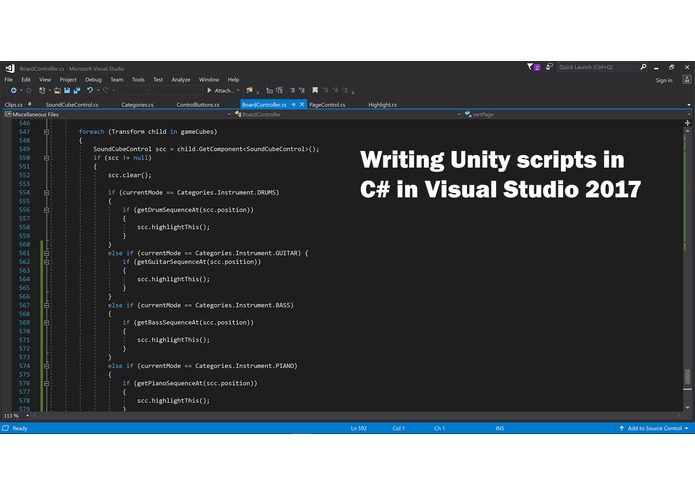Screen dimensions: 695x494
Task: Open the Tools menu
Action: pyautogui.click(x=138, y=80)
